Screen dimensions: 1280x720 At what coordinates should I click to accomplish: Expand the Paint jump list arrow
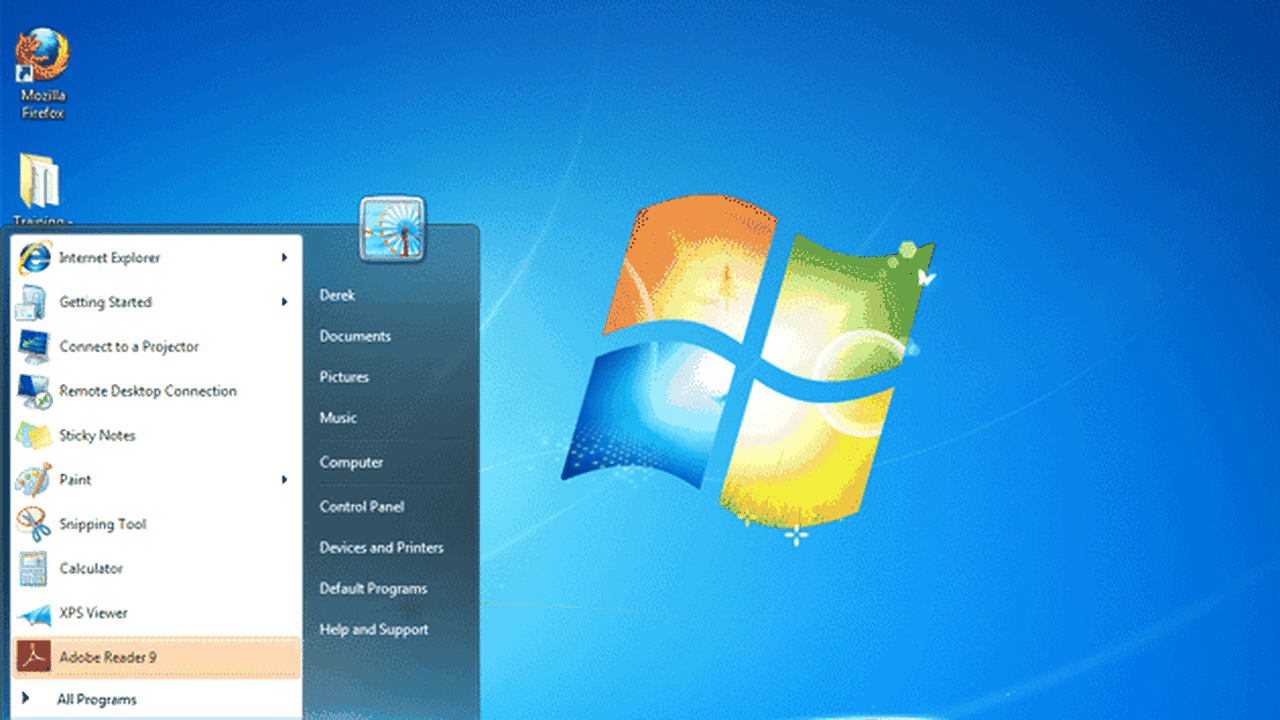pos(284,479)
